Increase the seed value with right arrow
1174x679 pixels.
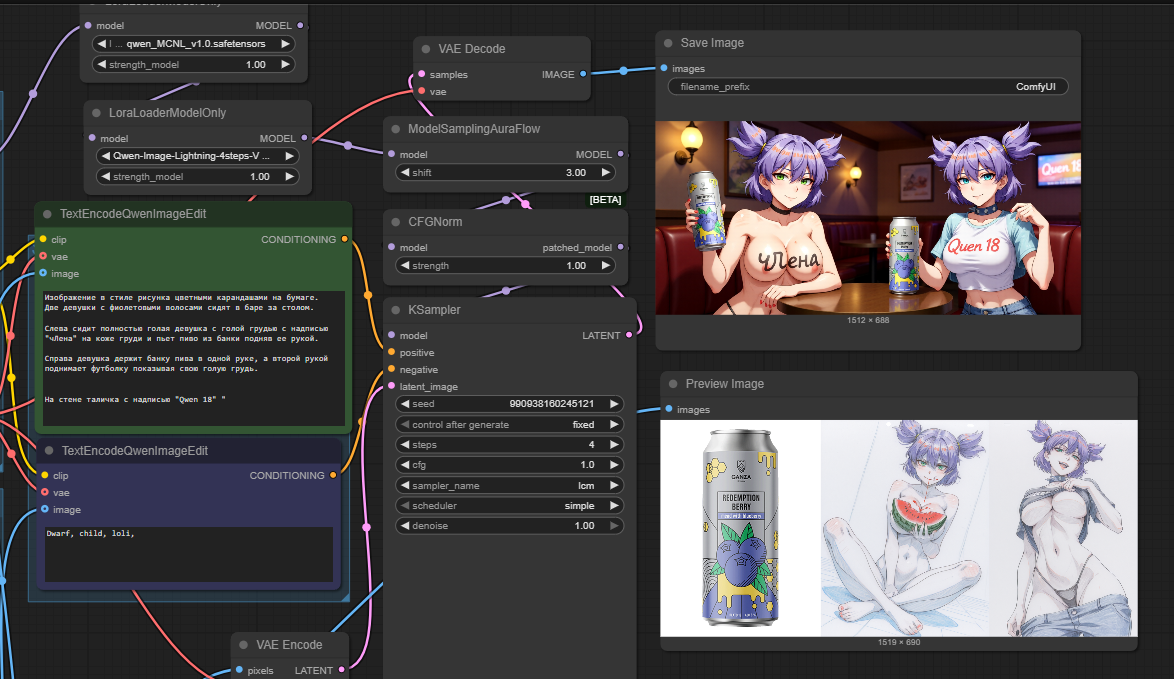coord(615,404)
